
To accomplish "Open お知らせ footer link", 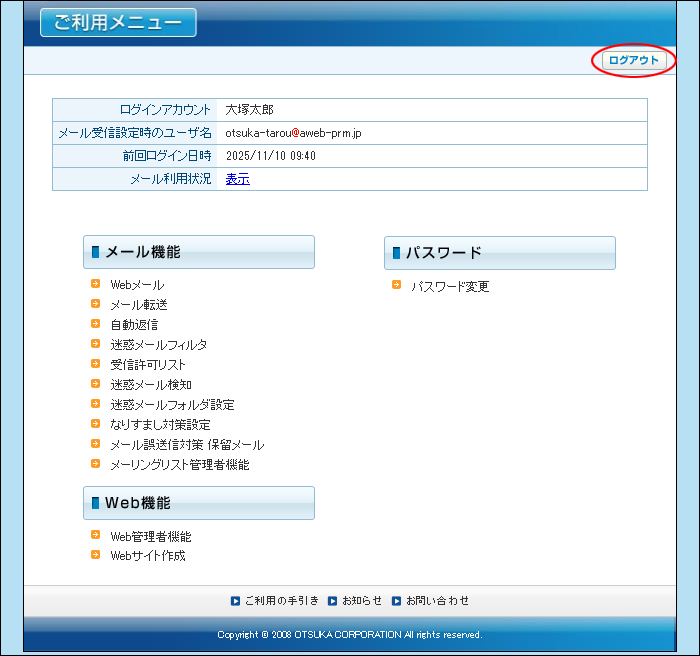I will (x=362, y=601).
